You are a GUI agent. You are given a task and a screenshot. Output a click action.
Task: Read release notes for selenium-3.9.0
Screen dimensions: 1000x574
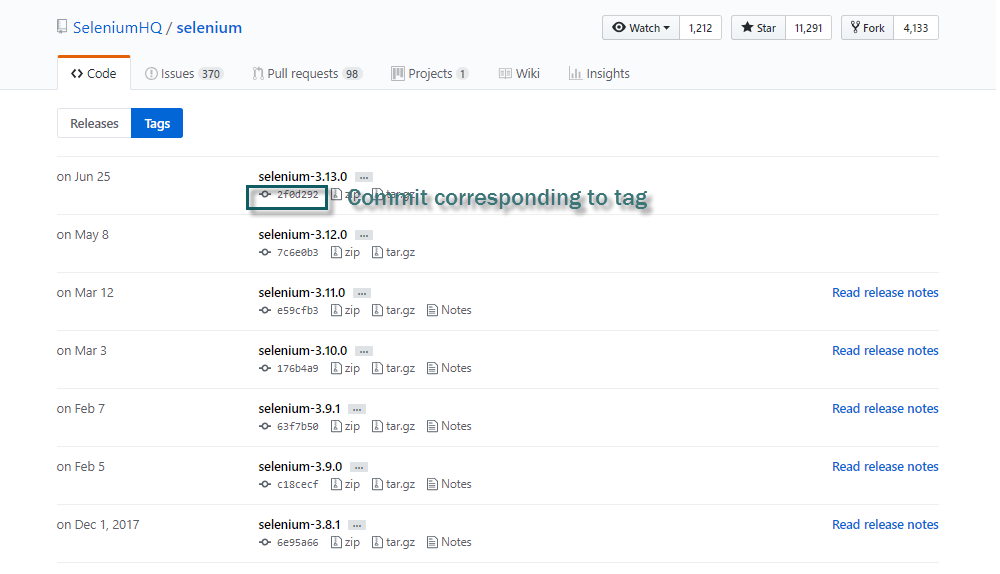click(x=885, y=467)
